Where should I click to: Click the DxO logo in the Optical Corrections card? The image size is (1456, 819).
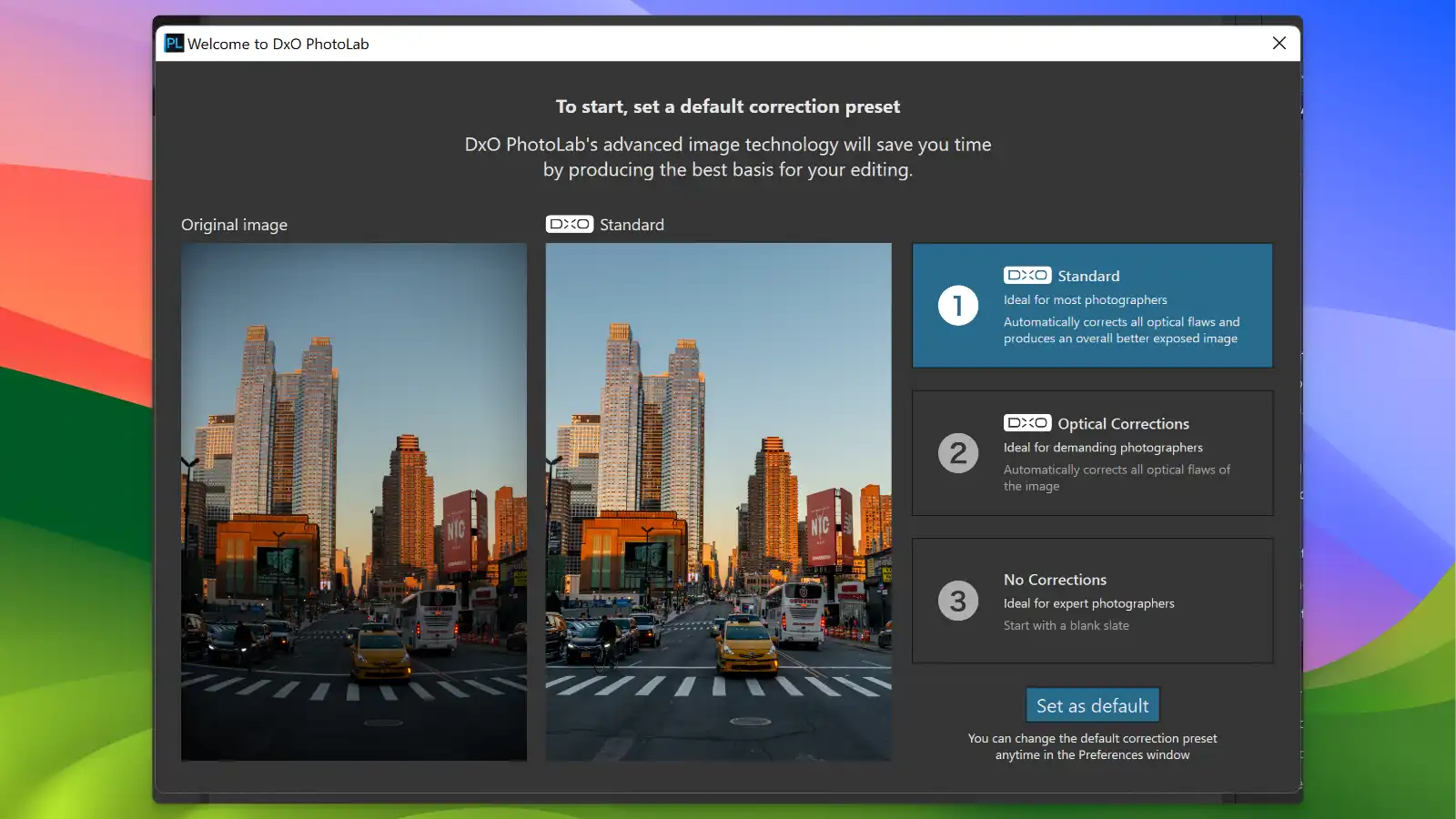pyautogui.click(x=1026, y=422)
